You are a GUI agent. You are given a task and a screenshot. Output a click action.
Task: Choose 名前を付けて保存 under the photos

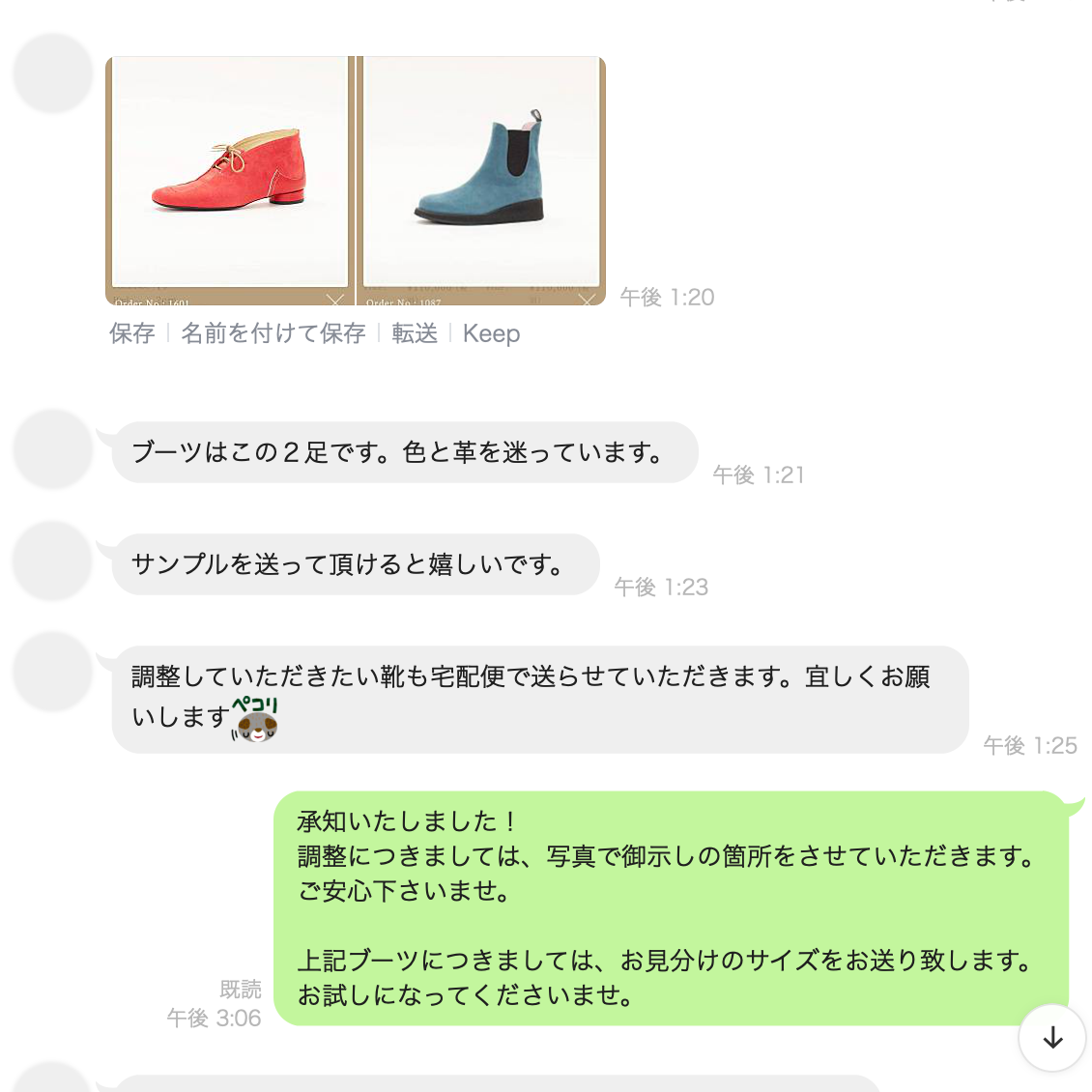[x=273, y=333]
